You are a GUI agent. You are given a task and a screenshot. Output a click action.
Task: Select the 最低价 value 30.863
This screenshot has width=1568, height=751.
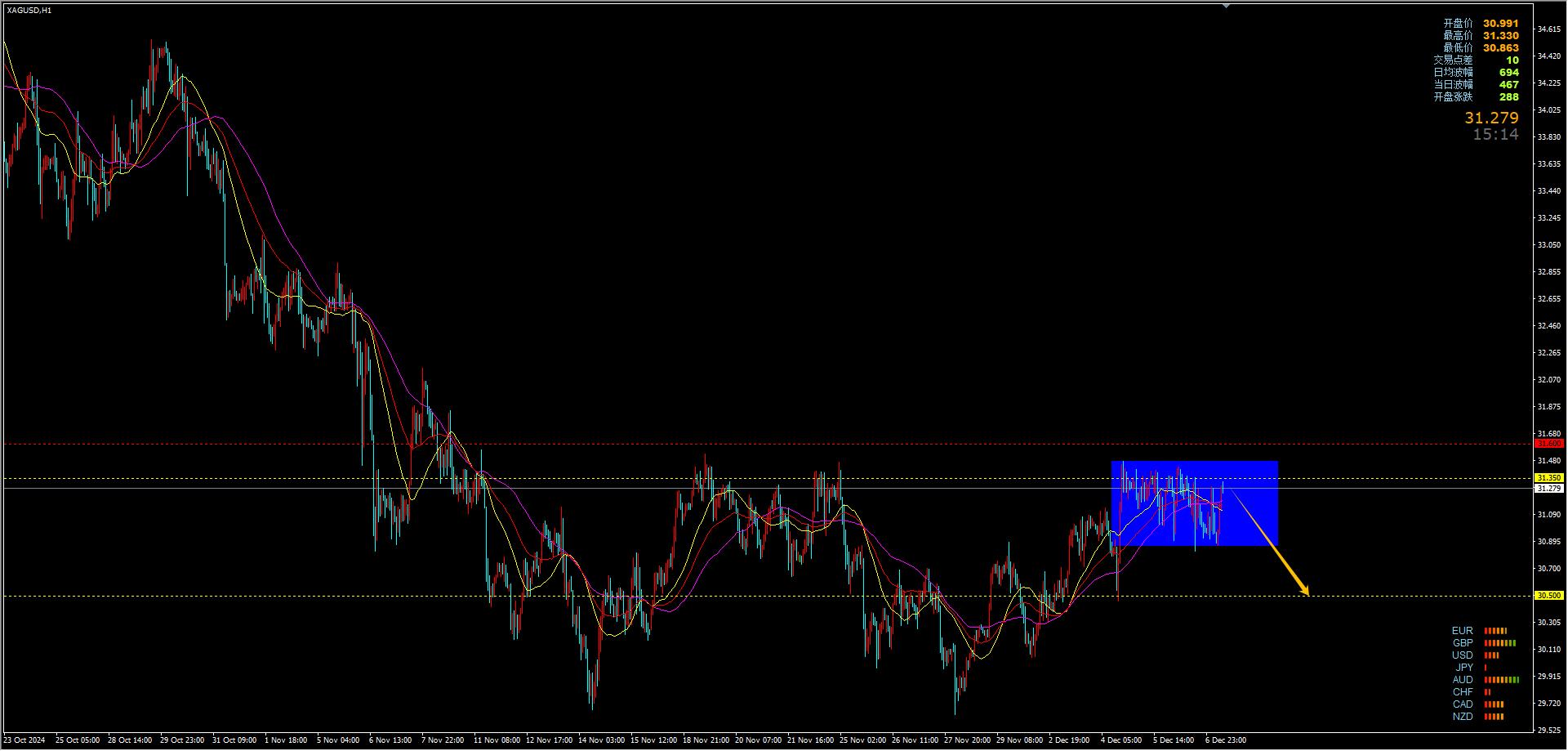coord(1501,48)
